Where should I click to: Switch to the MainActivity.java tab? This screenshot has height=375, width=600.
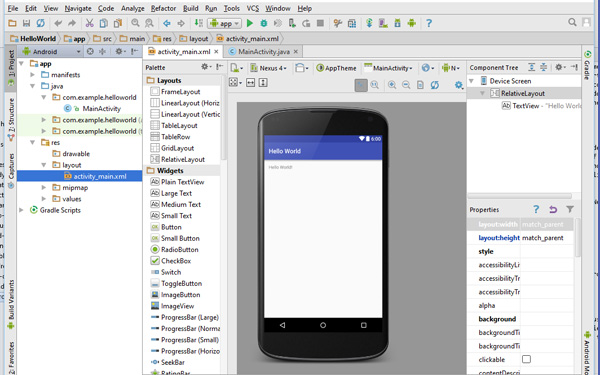(264, 51)
